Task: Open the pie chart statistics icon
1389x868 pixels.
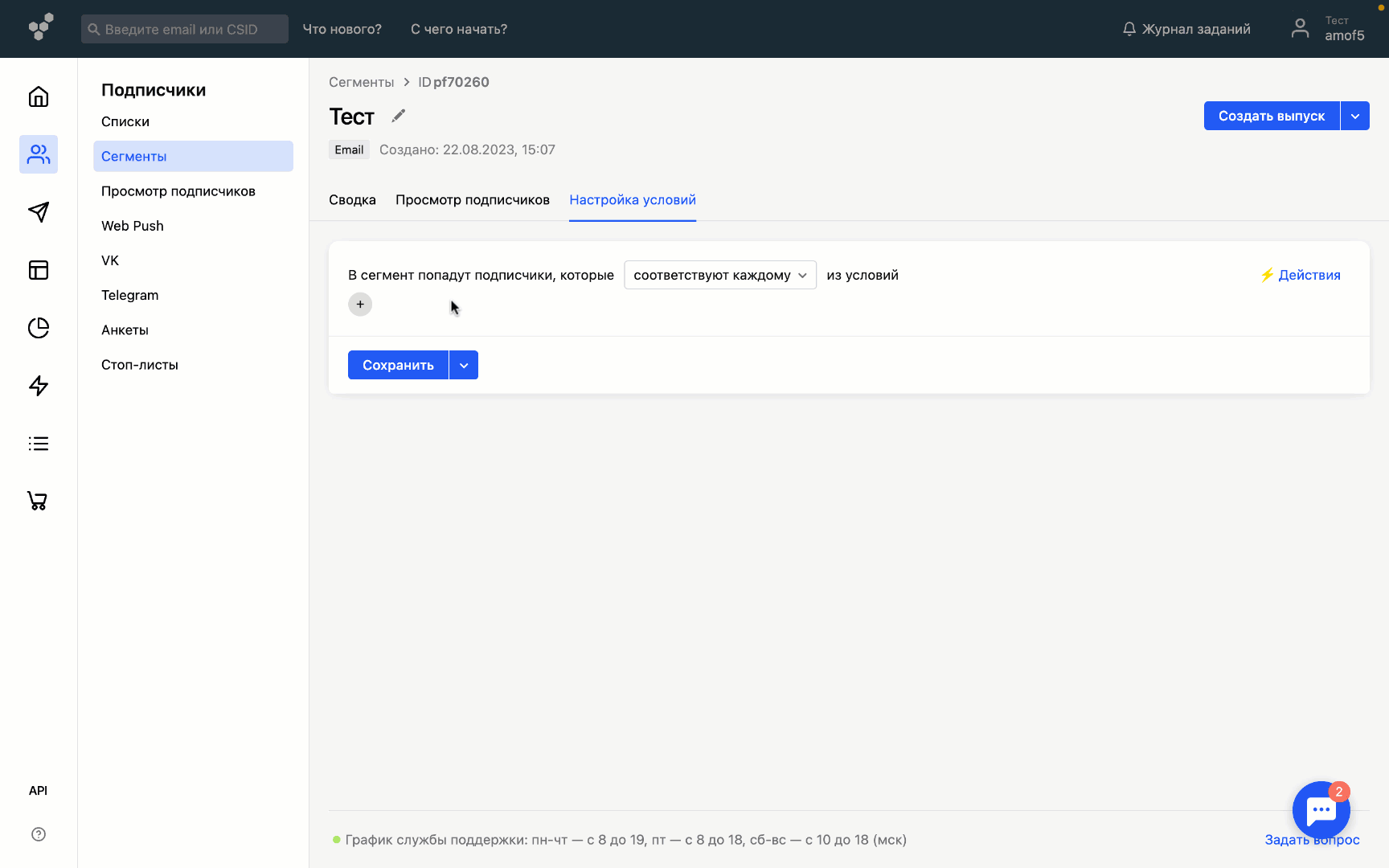Action: coord(39,328)
